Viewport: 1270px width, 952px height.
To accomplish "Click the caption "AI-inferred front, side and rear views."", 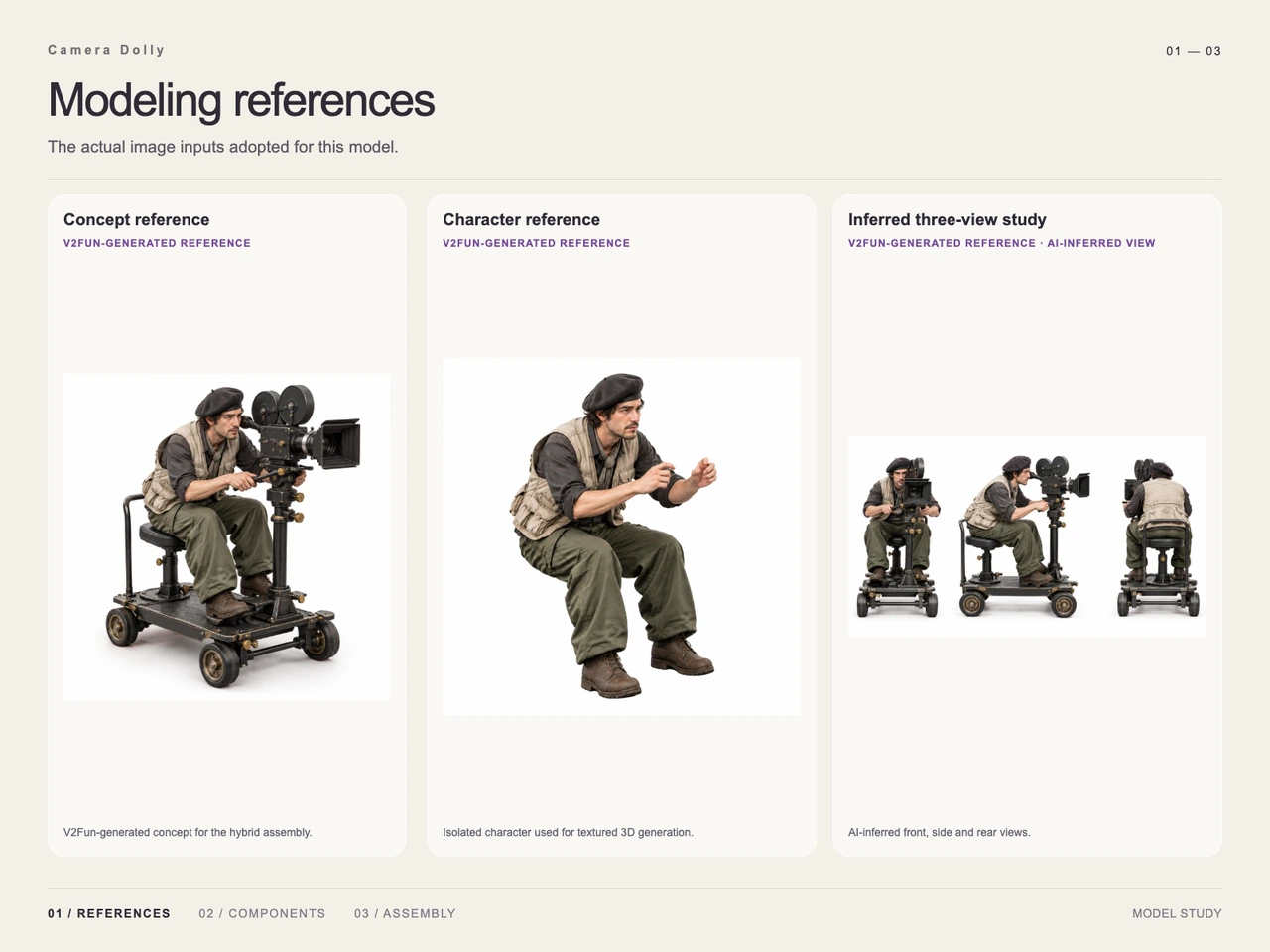I will [x=940, y=832].
